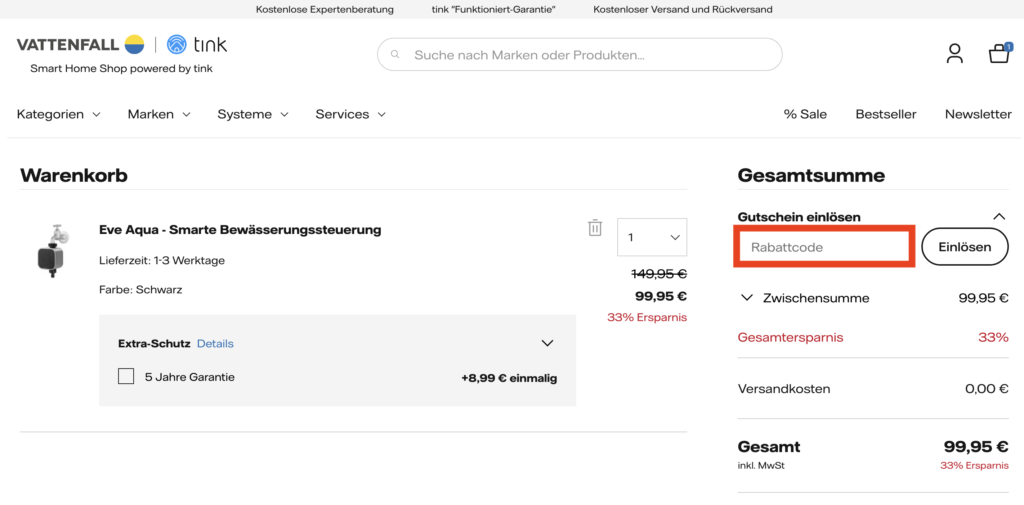The width and height of the screenshot is (1024, 505).
Task: Click Smart Home Shop powered by tink
Action: click(x=121, y=69)
